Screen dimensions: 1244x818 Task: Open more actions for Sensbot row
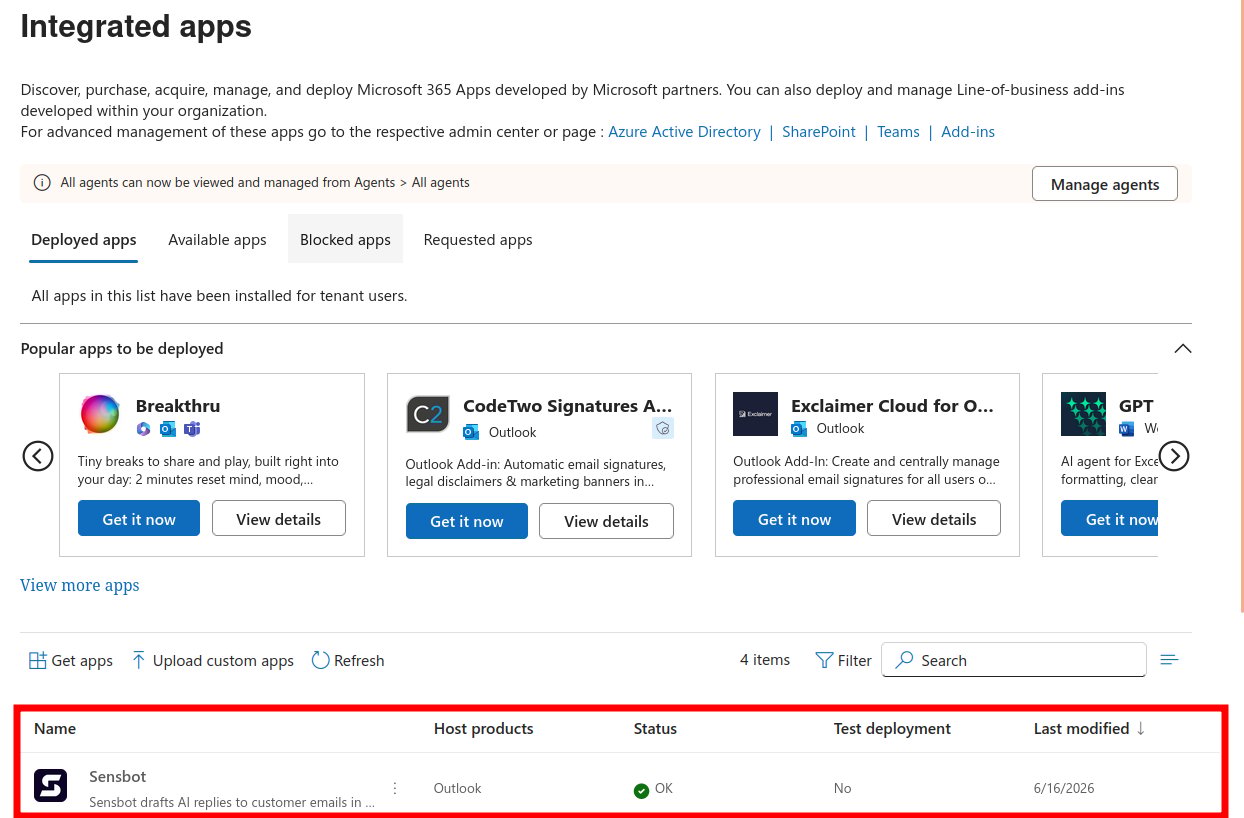click(x=395, y=788)
